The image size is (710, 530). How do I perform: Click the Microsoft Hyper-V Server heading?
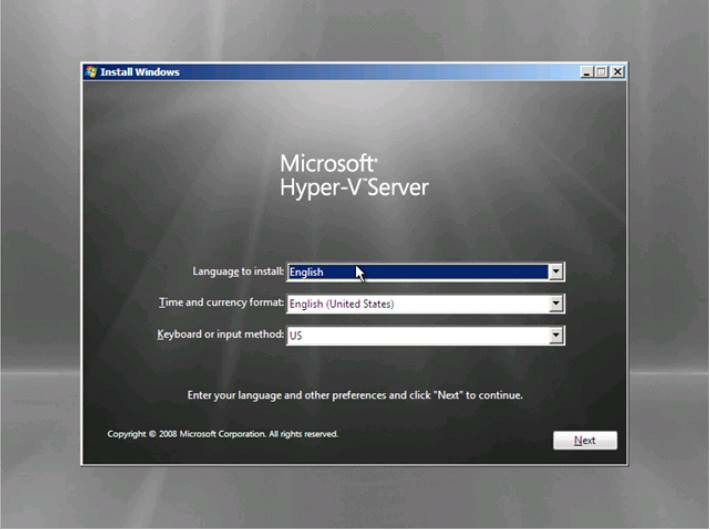(354, 176)
